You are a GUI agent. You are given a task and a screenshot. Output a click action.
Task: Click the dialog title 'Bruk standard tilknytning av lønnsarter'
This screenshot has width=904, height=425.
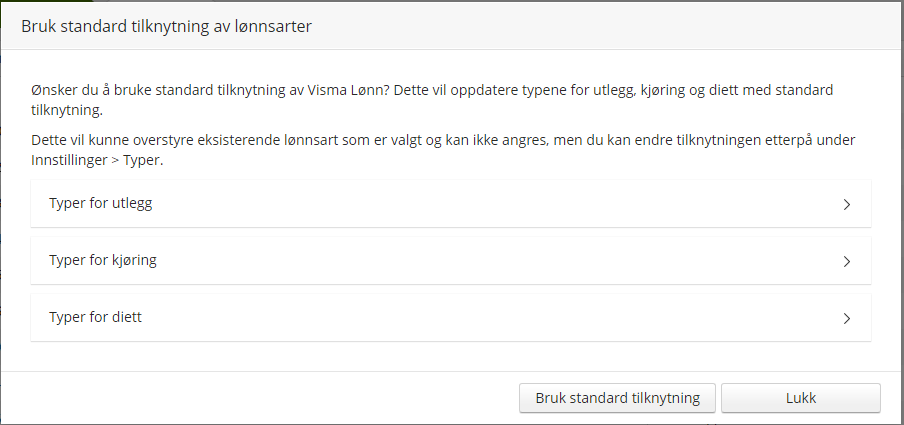click(167, 27)
